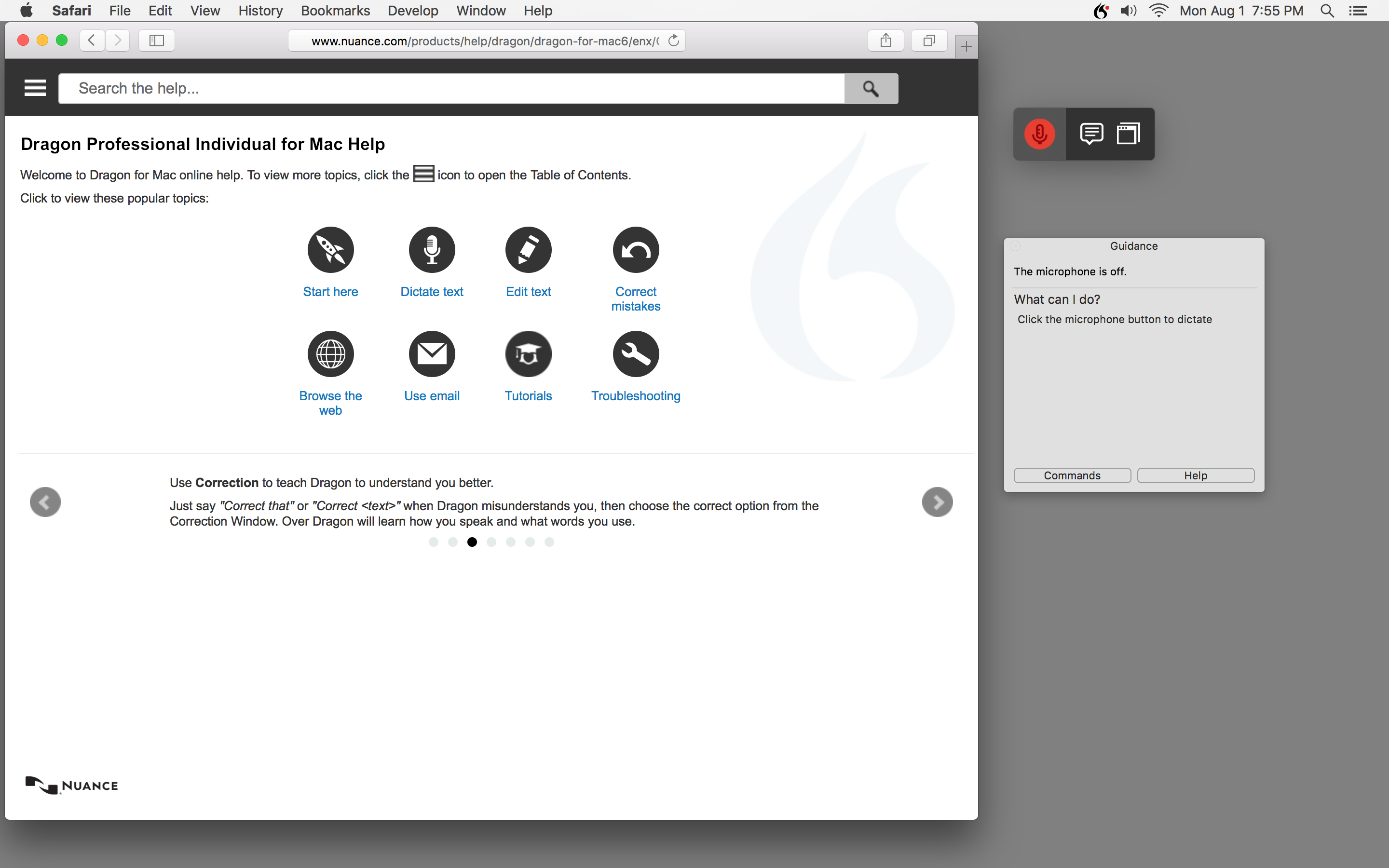Open the Bookmarks menu in menu bar
The height and width of the screenshot is (868, 1389).
point(335,10)
